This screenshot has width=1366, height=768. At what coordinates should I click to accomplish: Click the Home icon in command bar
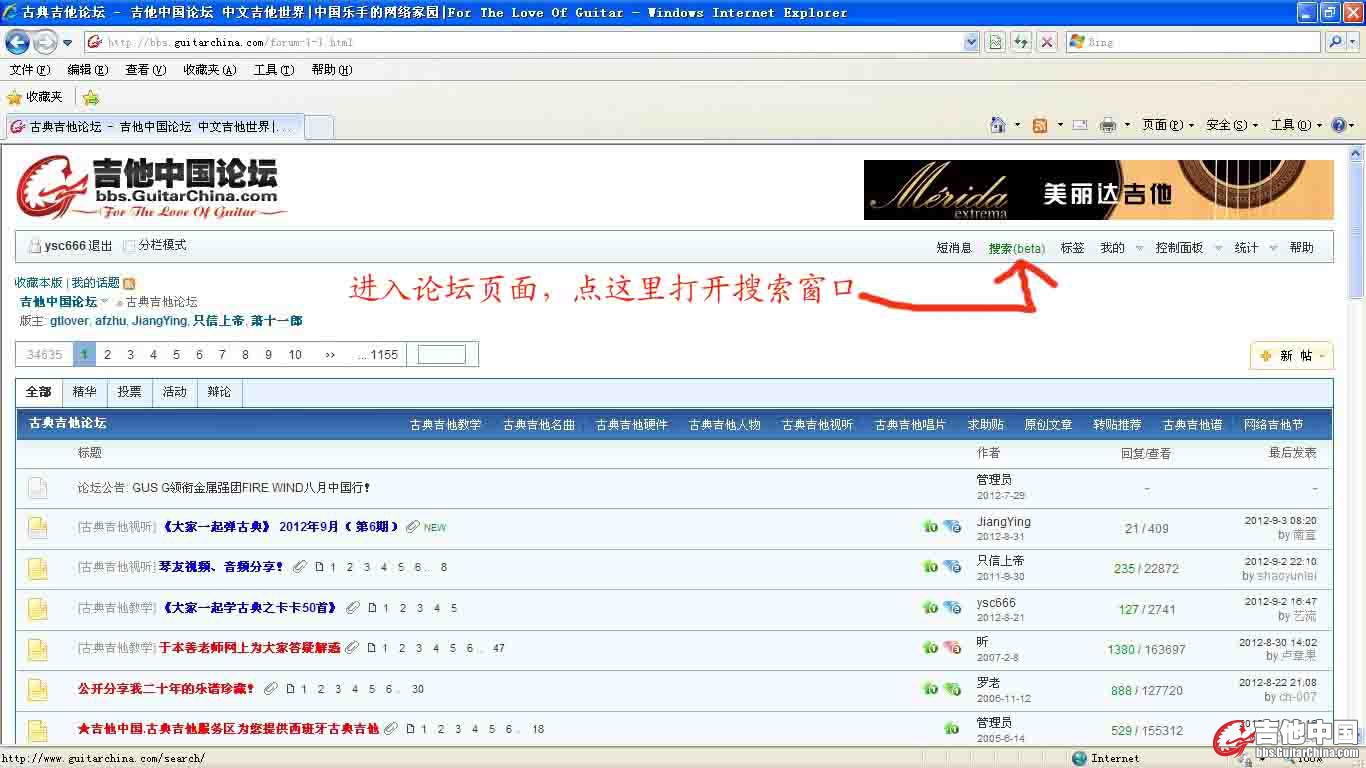coord(997,125)
